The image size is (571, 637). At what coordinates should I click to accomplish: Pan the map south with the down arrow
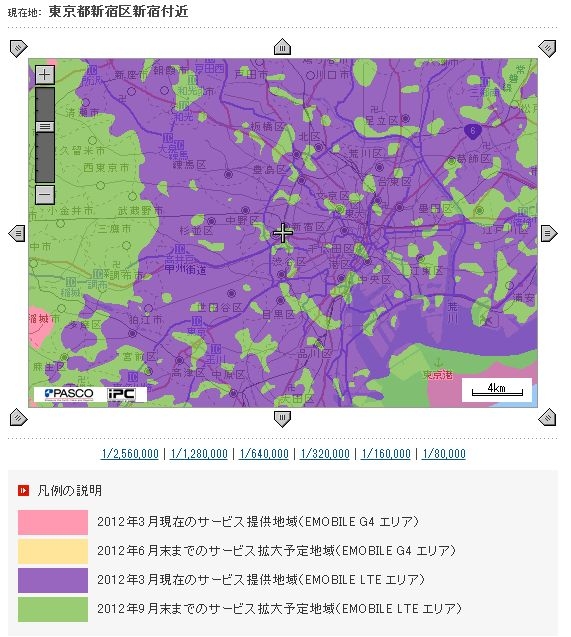click(282, 419)
